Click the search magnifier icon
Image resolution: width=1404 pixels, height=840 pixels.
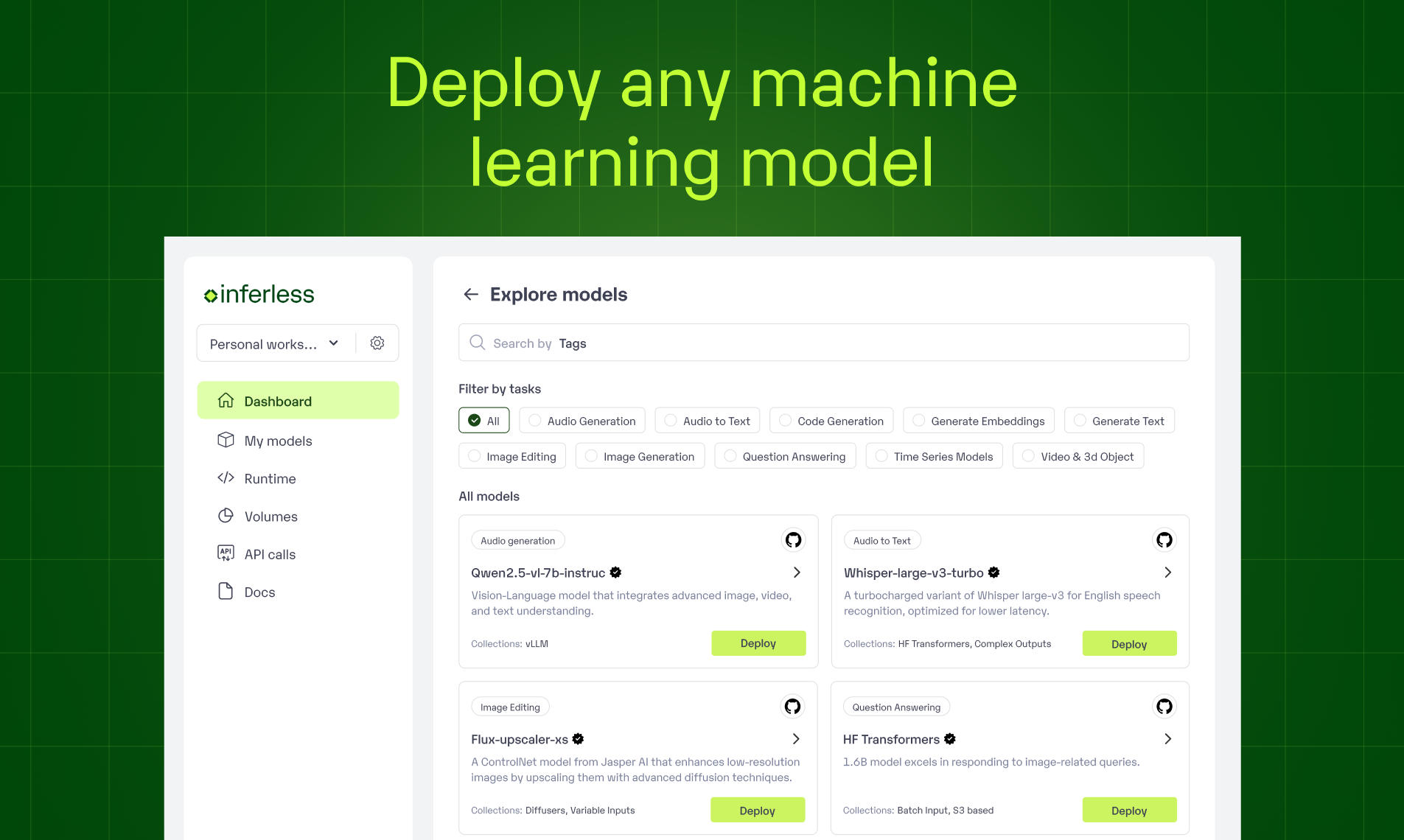pyautogui.click(x=478, y=343)
